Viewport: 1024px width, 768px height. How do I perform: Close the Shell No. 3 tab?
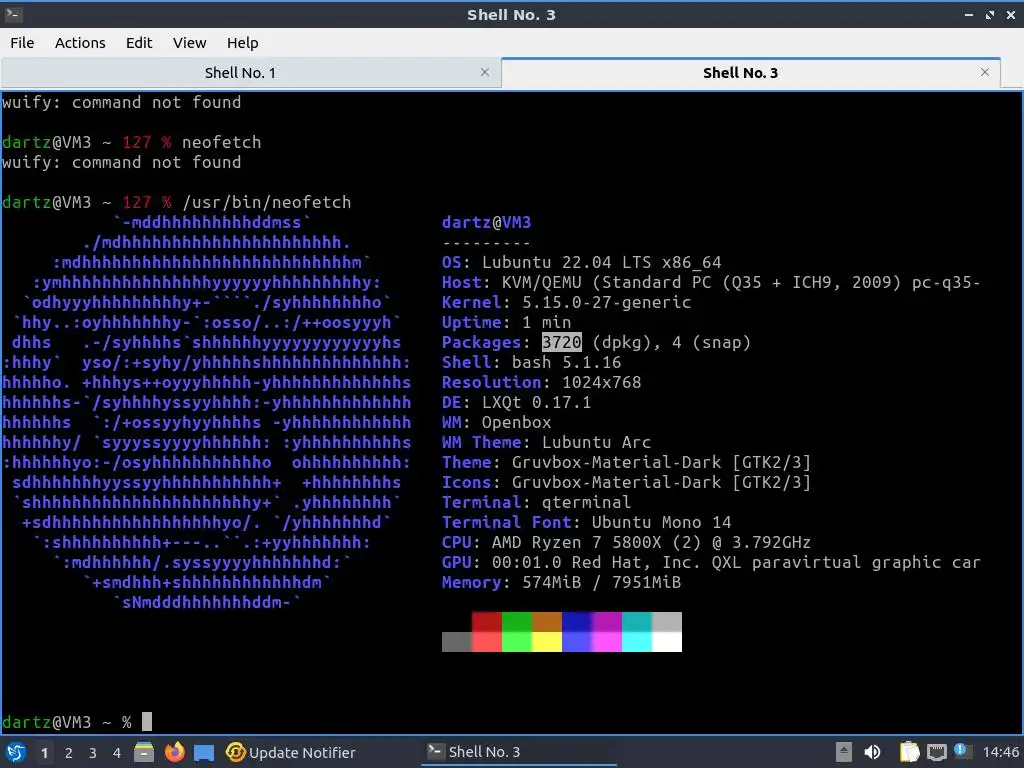pos(985,72)
